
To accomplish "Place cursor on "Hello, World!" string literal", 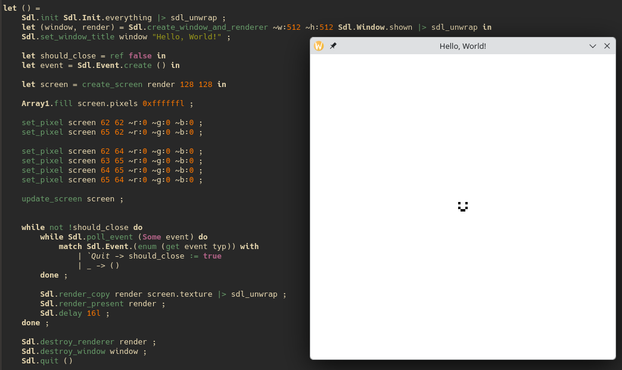I will (186, 37).
